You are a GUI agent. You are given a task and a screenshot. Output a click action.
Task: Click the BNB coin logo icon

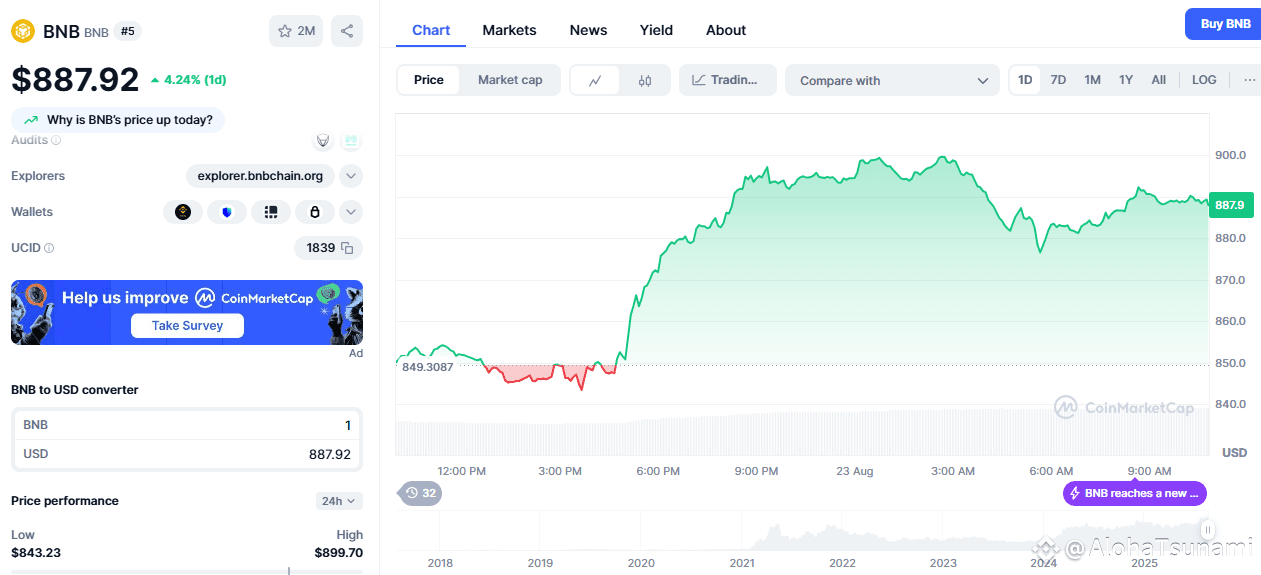click(22, 31)
